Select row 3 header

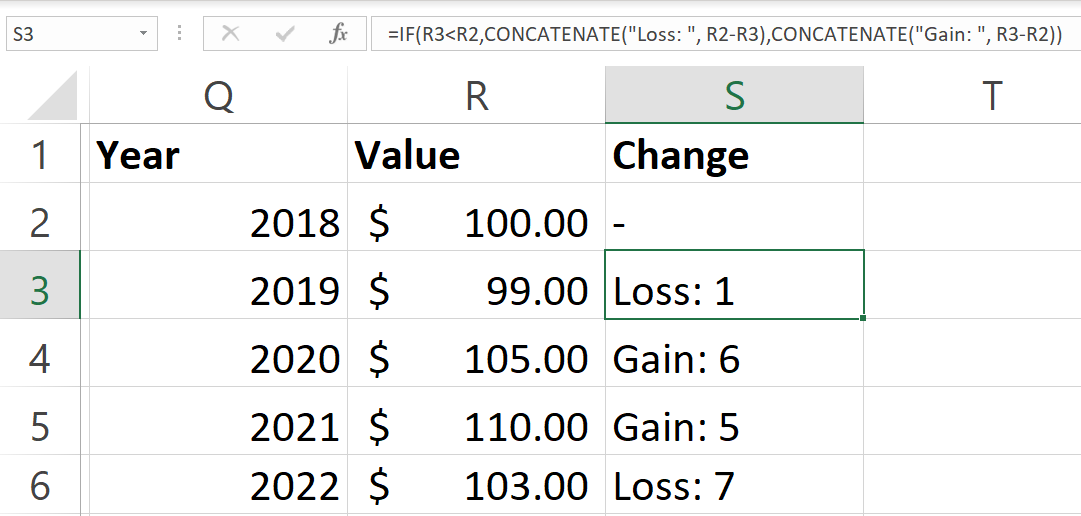pyautogui.click(x=40, y=284)
